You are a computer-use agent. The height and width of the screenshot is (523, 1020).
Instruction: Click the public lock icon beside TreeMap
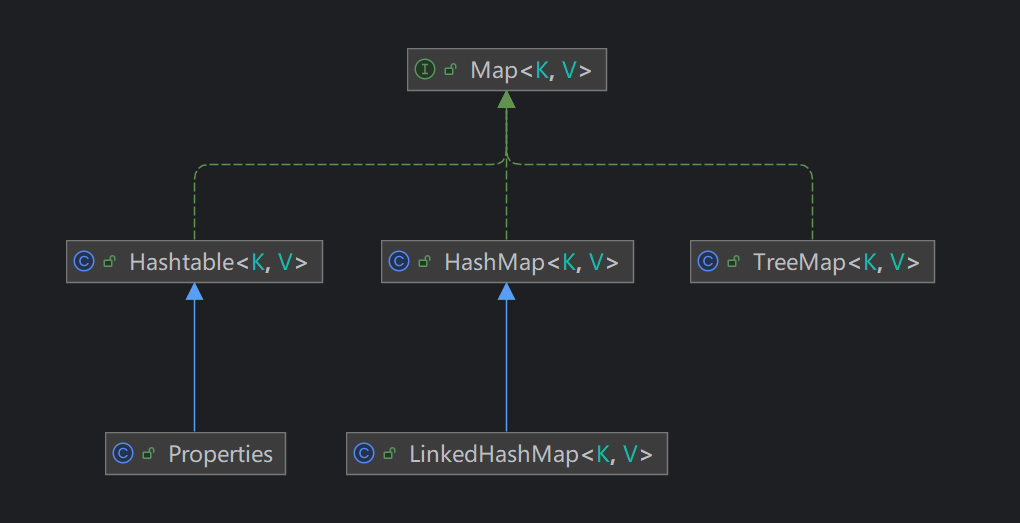click(734, 263)
